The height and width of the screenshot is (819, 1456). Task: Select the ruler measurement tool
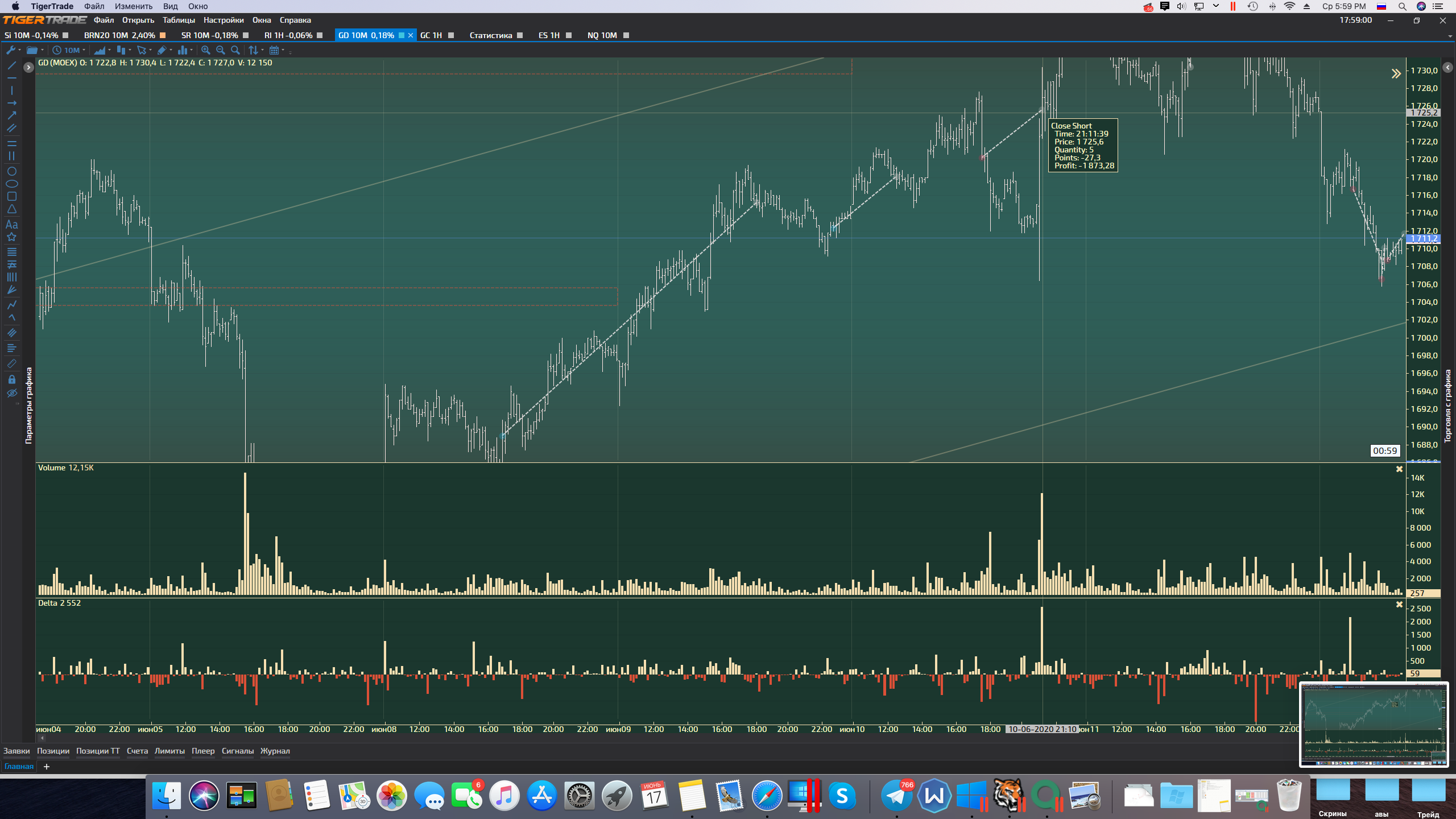11,363
